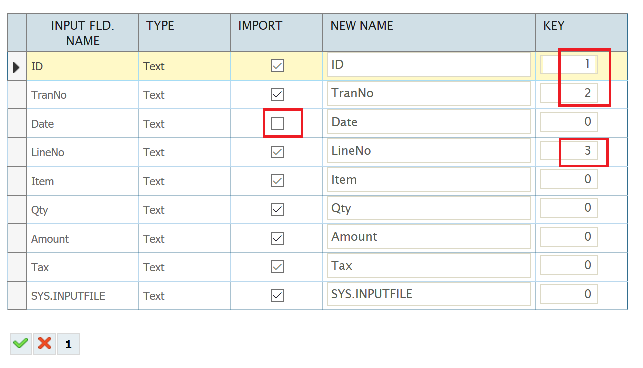Click the KEY column header

click(x=581, y=33)
